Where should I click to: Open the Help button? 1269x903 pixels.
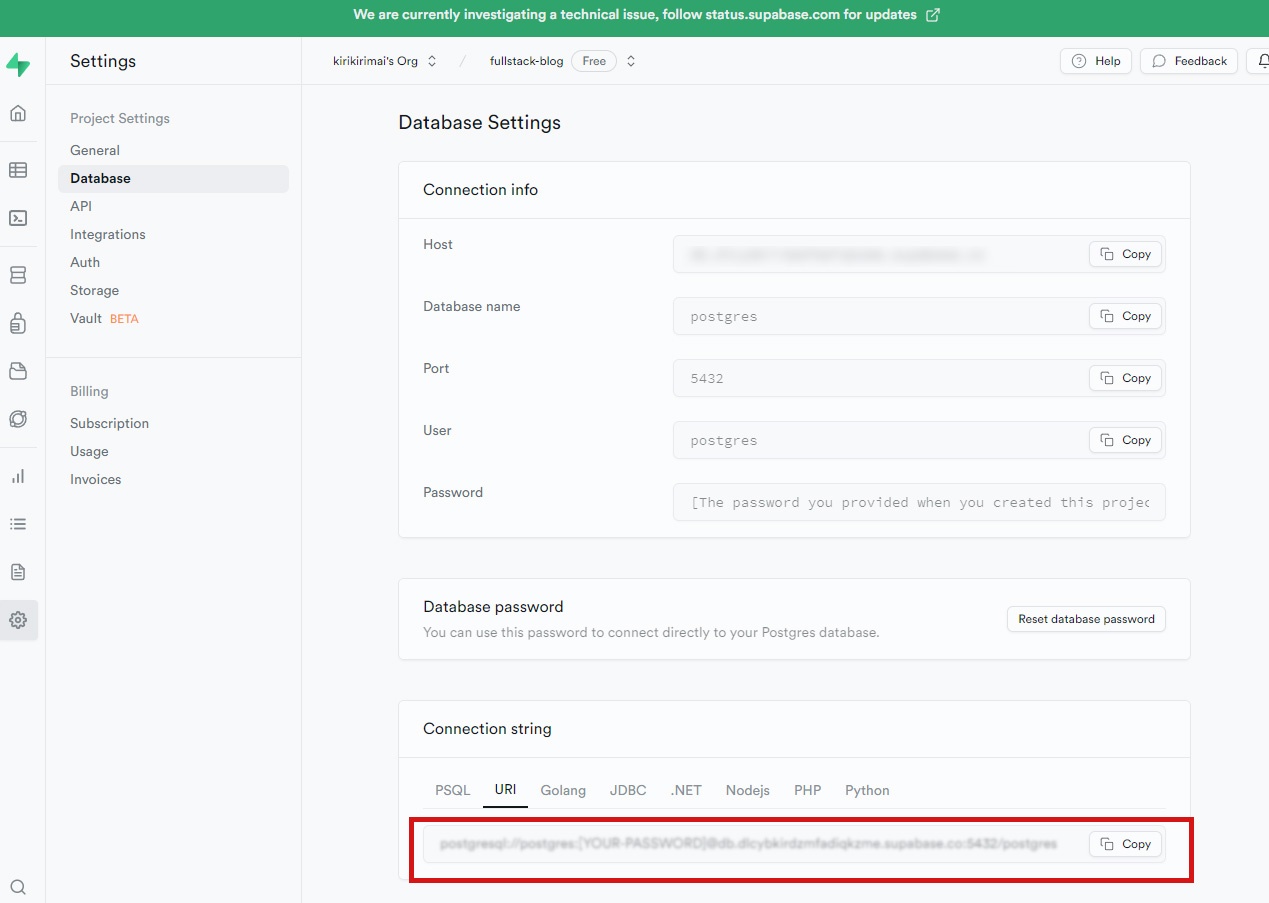coord(1096,61)
